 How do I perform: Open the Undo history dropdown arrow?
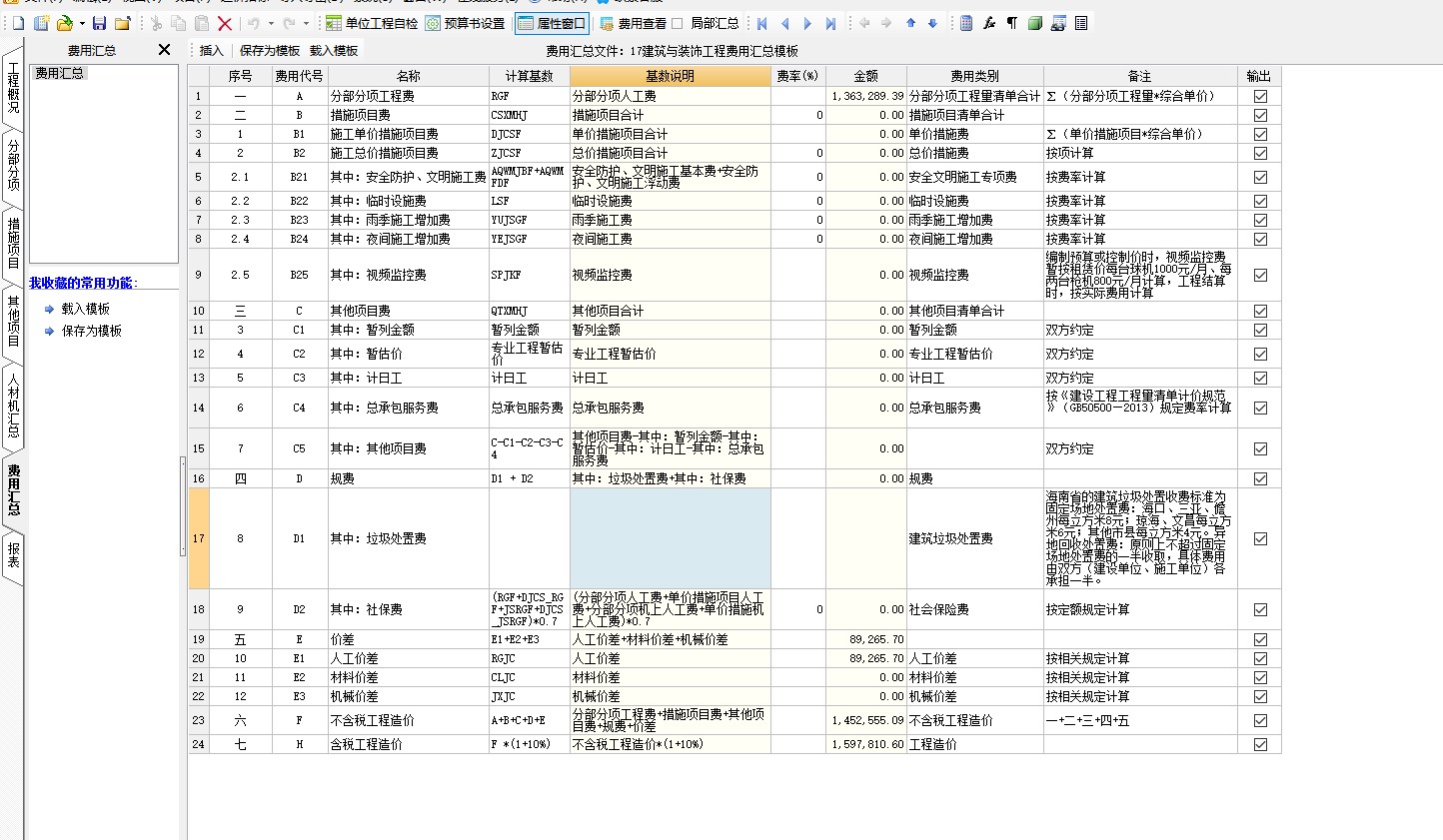tap(271, 23)
